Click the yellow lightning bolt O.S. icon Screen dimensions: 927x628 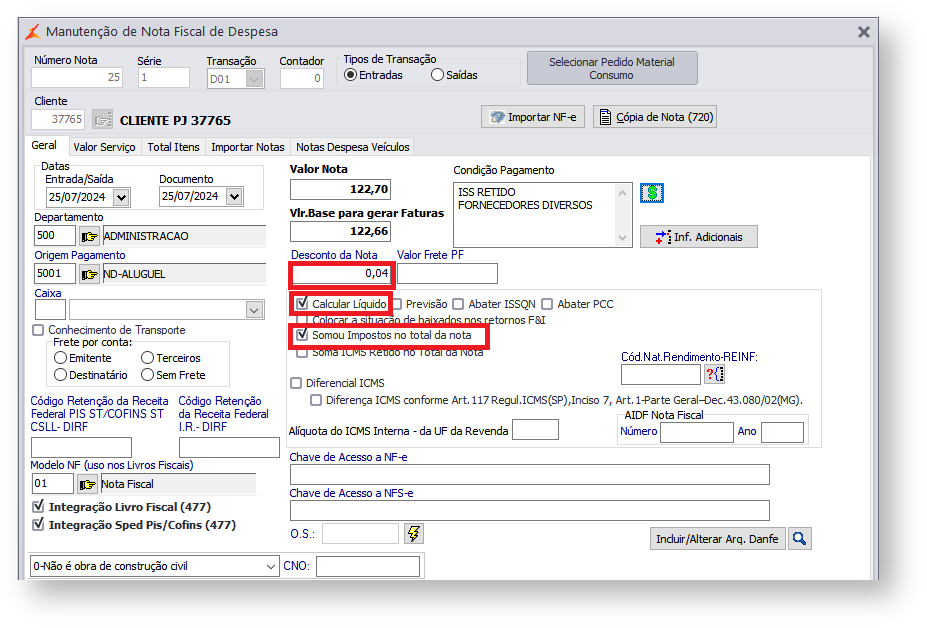pyautogui.click(x=413, y=533)
